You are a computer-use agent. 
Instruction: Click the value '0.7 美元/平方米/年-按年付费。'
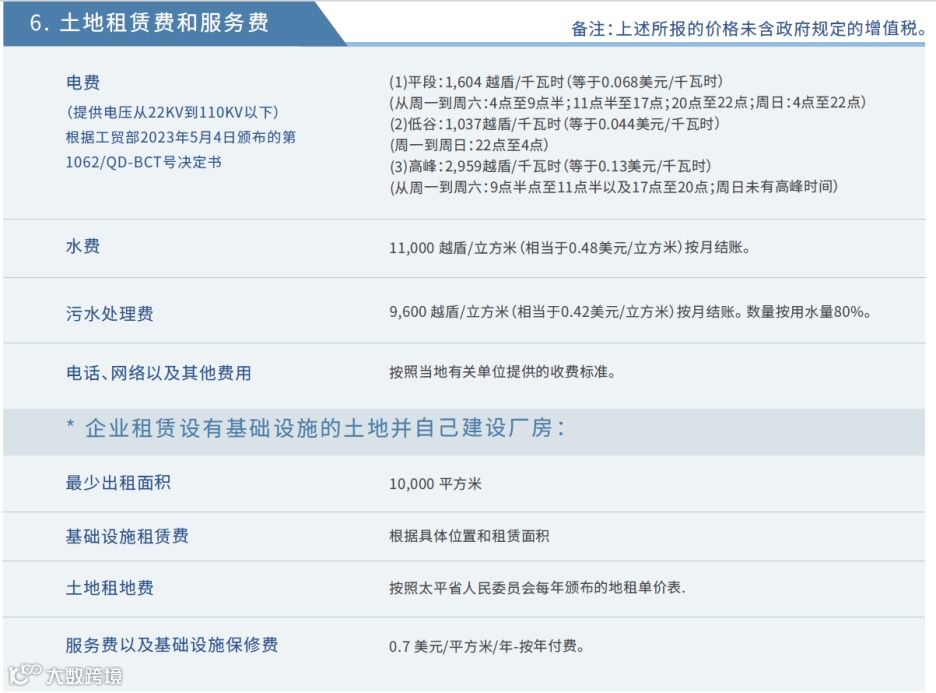(x=487, y=646)
